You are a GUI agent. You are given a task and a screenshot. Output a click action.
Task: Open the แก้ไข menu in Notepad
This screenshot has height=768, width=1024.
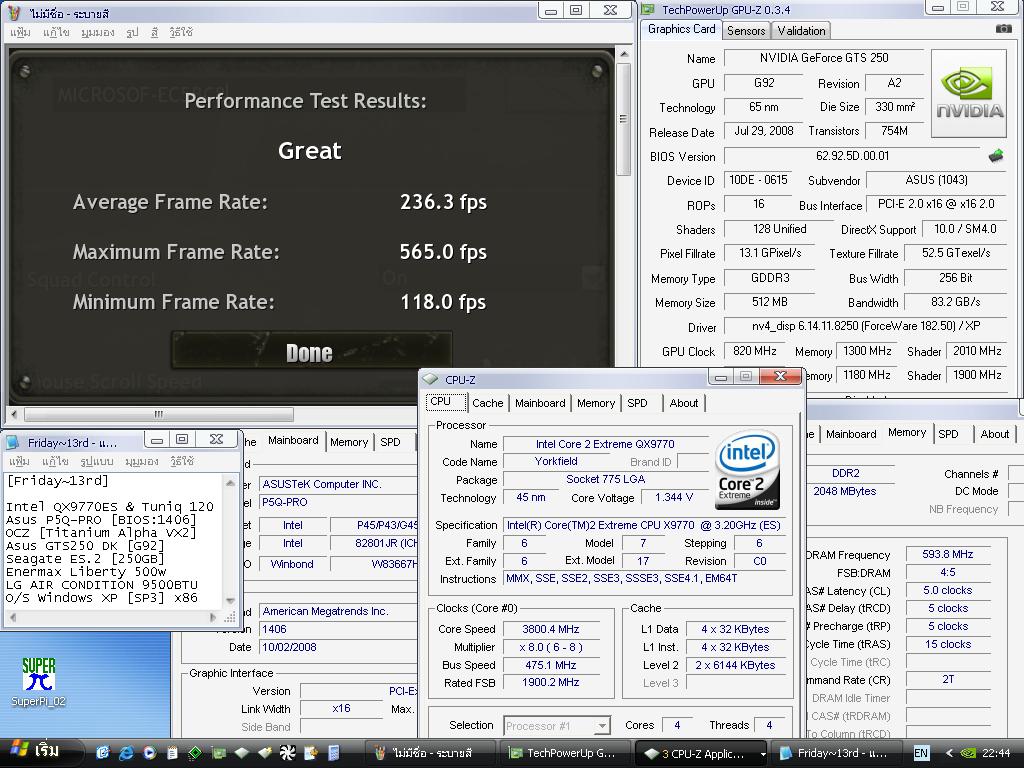56,461
